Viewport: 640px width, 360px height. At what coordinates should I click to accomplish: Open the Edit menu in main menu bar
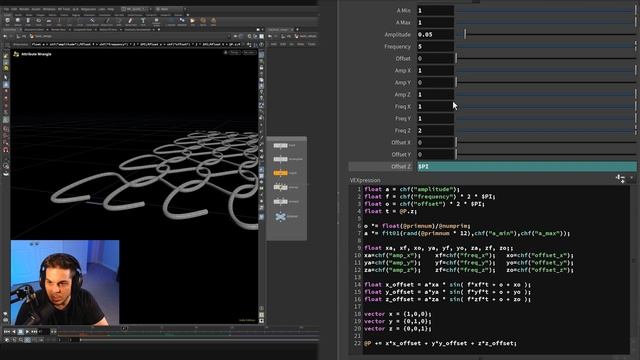click(14, 9)
